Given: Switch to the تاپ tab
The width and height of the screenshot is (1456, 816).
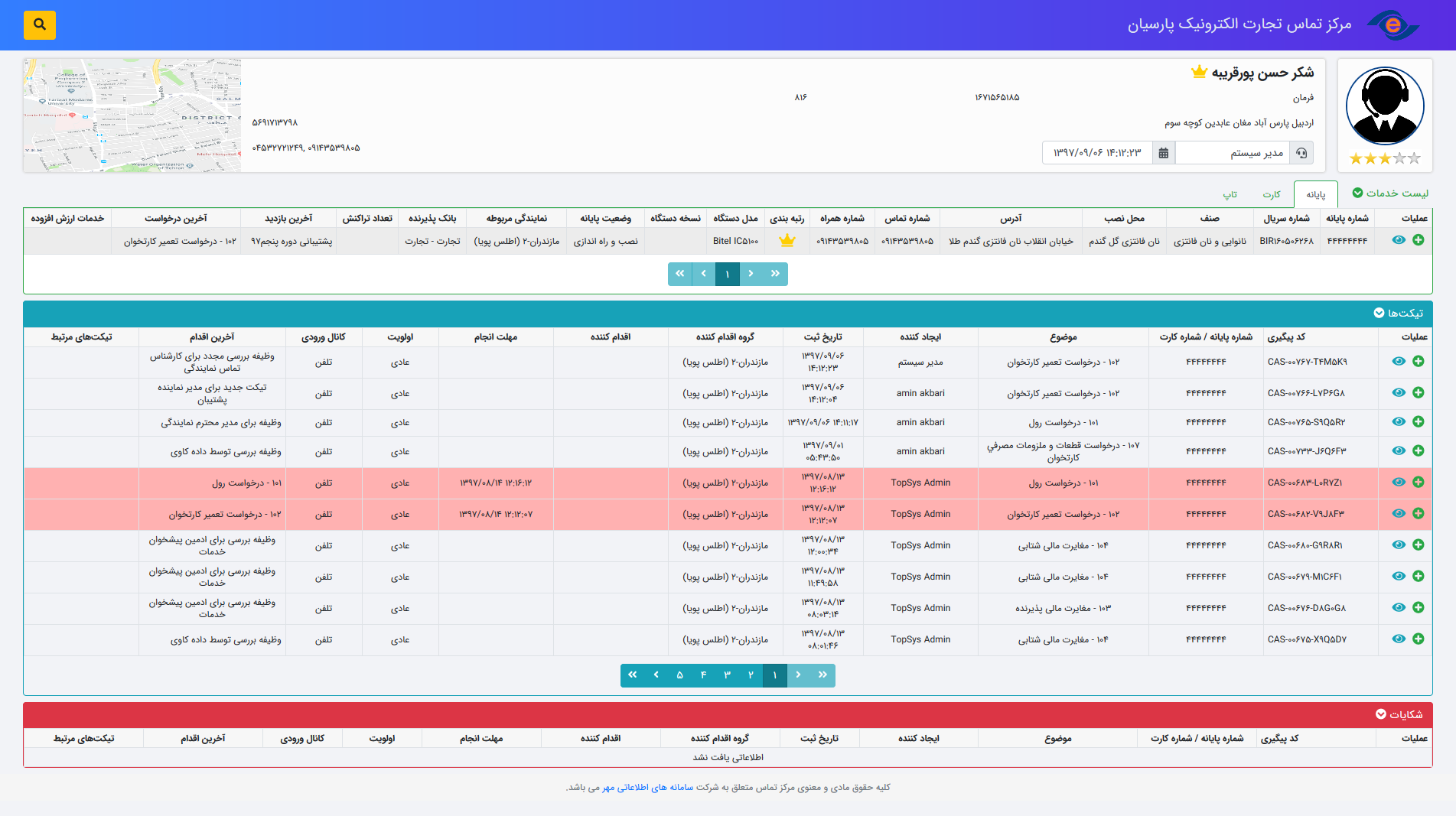Looking at the screenshot, I should point(1230,194).
